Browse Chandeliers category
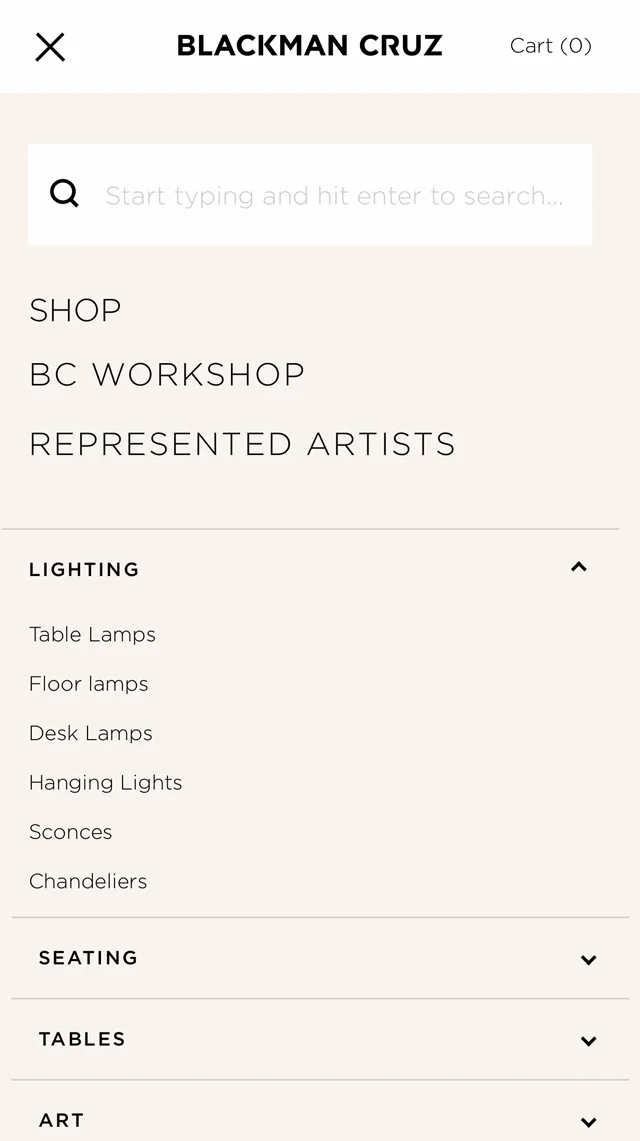This screenshot has height=1141, width=640. pyautogui.click(x=88, y=881)
